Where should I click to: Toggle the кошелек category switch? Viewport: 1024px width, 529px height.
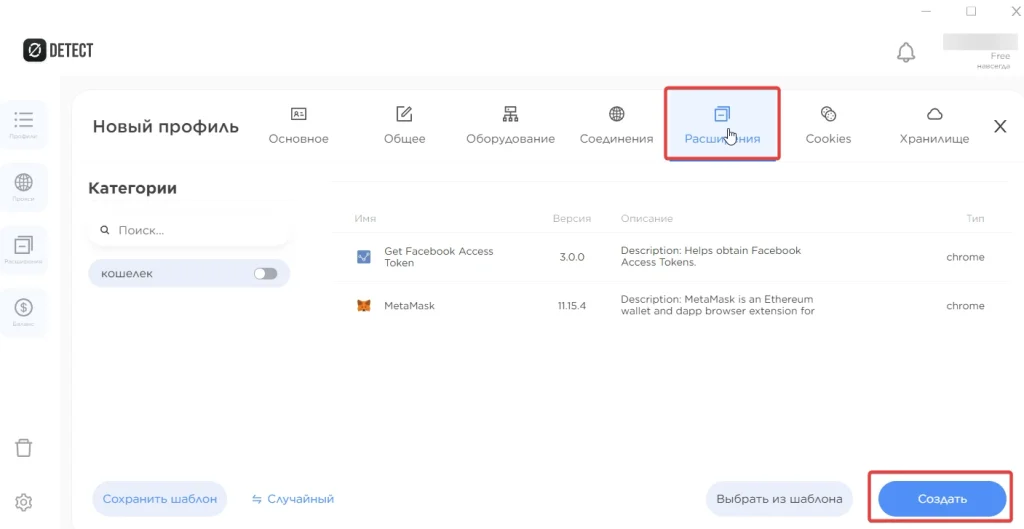pyautogui.click(x=265, y=274)
